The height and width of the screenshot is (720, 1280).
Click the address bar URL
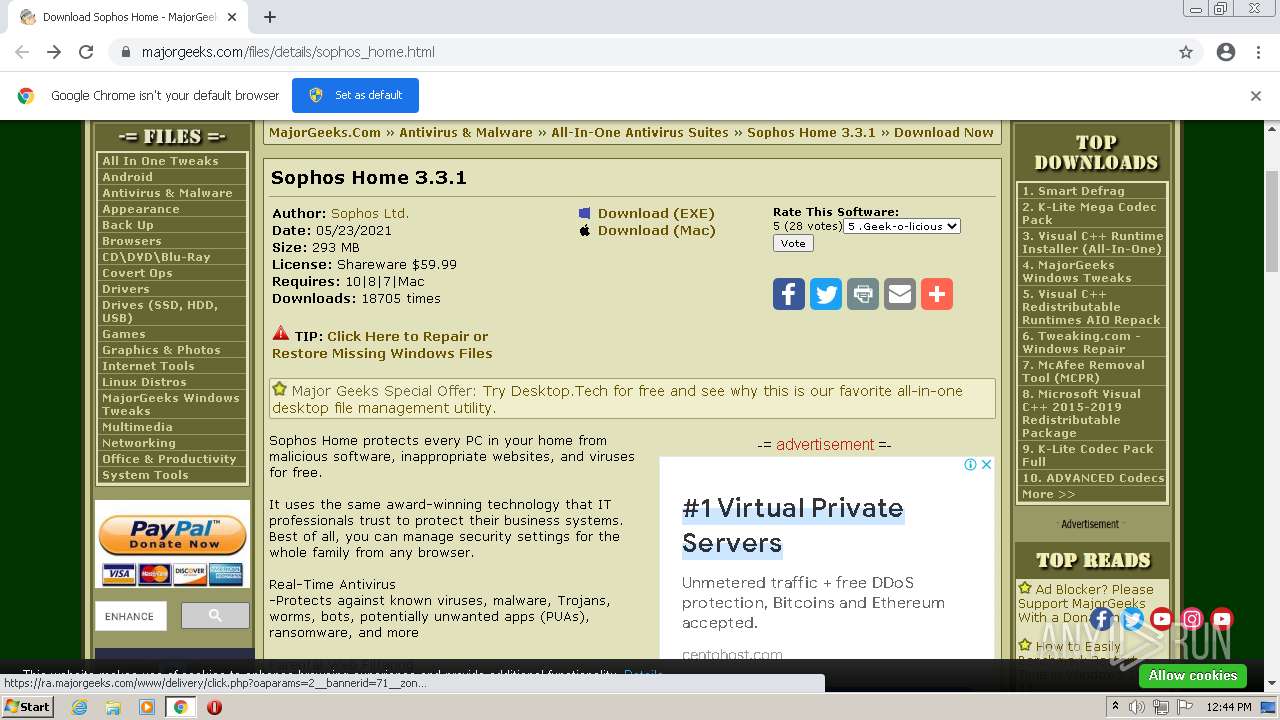tap(288, 52)
